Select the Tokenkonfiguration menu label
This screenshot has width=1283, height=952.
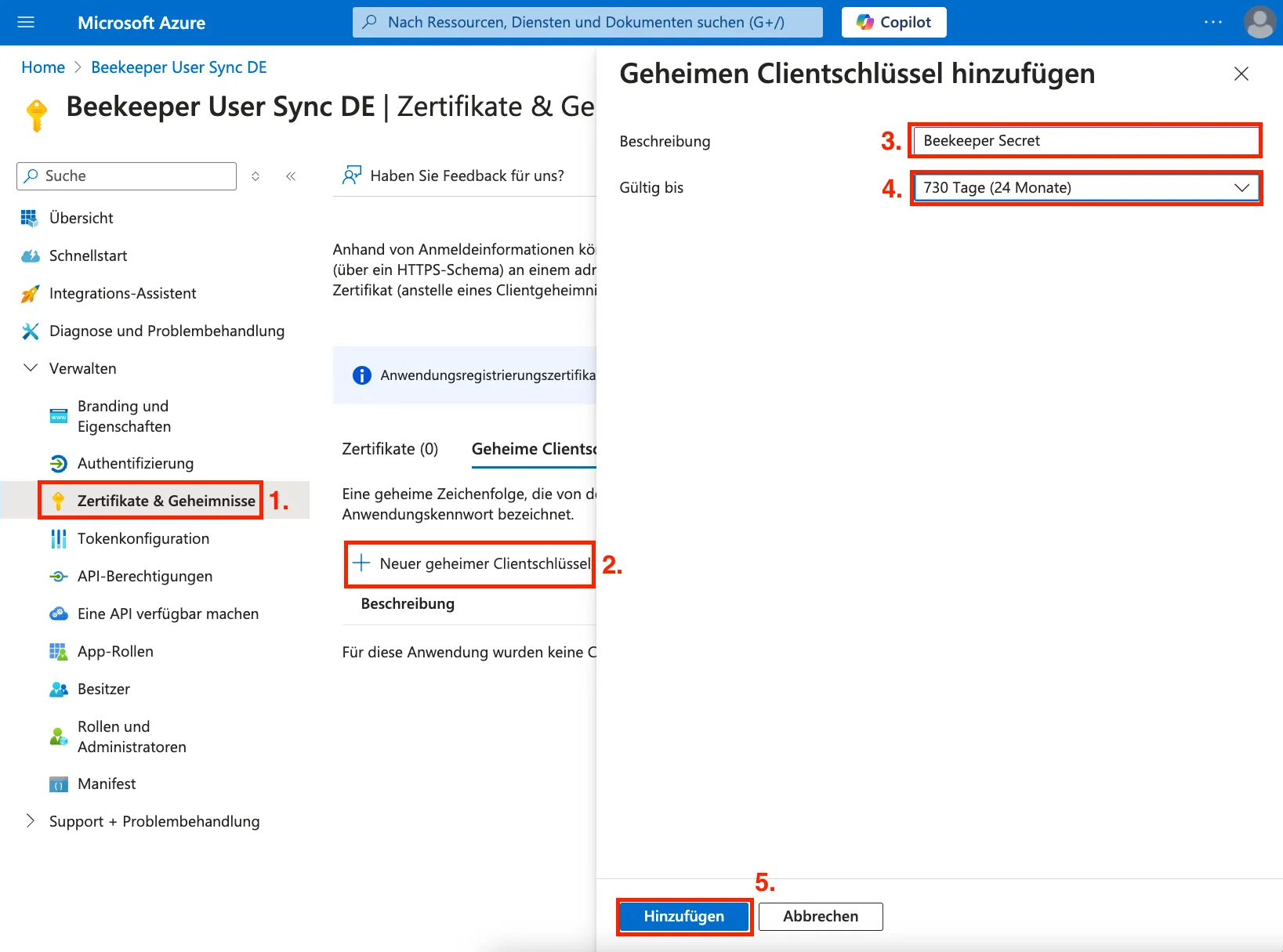[143, 539]
